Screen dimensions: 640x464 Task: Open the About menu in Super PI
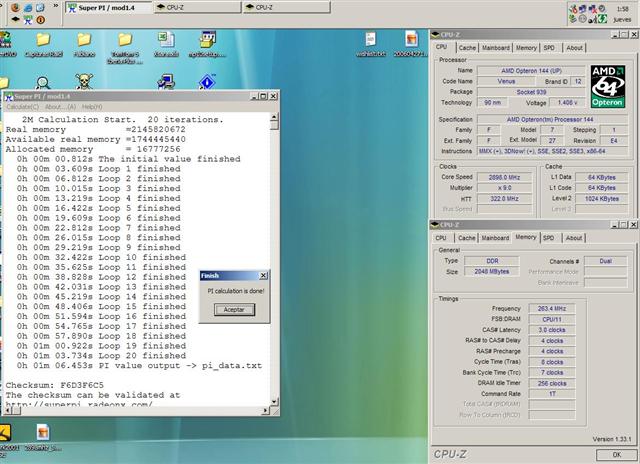(x=60, y=107)
